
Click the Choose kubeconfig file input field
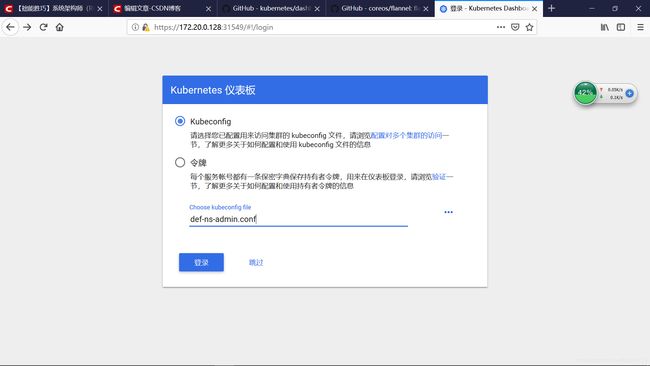coord(298,219)
